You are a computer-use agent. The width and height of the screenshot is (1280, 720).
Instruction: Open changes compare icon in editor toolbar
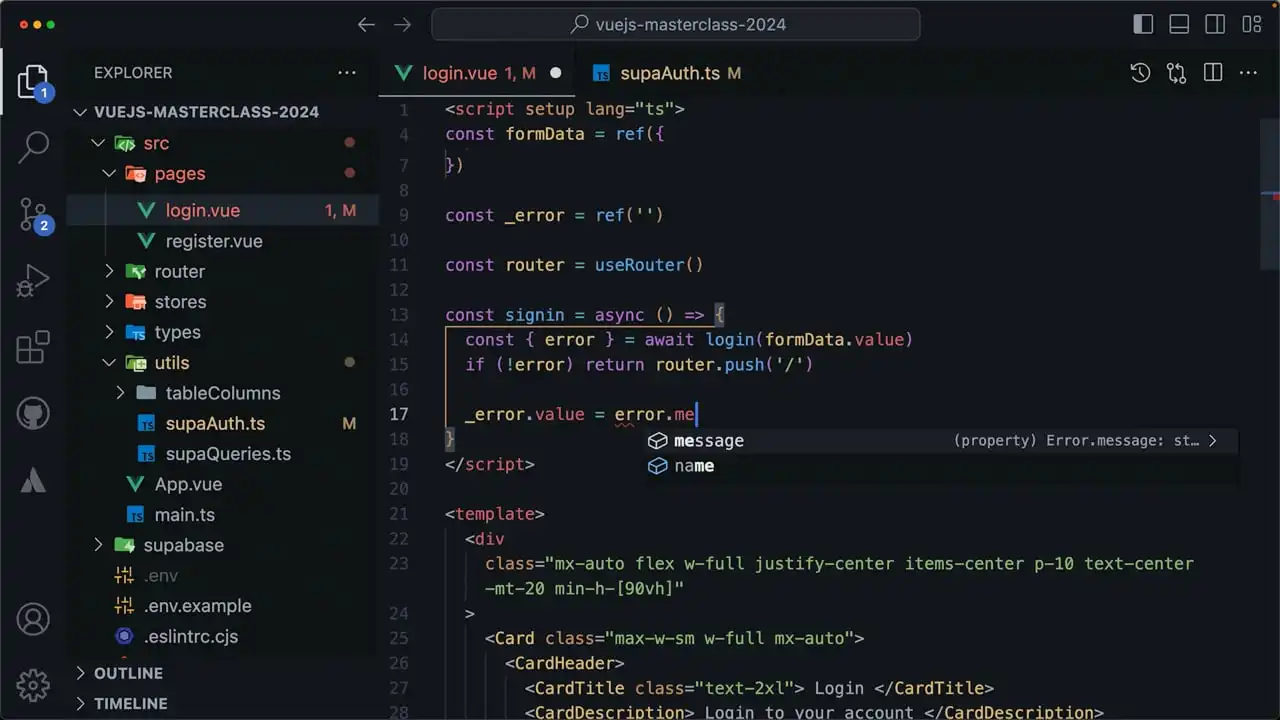(x=1176, y=73)
